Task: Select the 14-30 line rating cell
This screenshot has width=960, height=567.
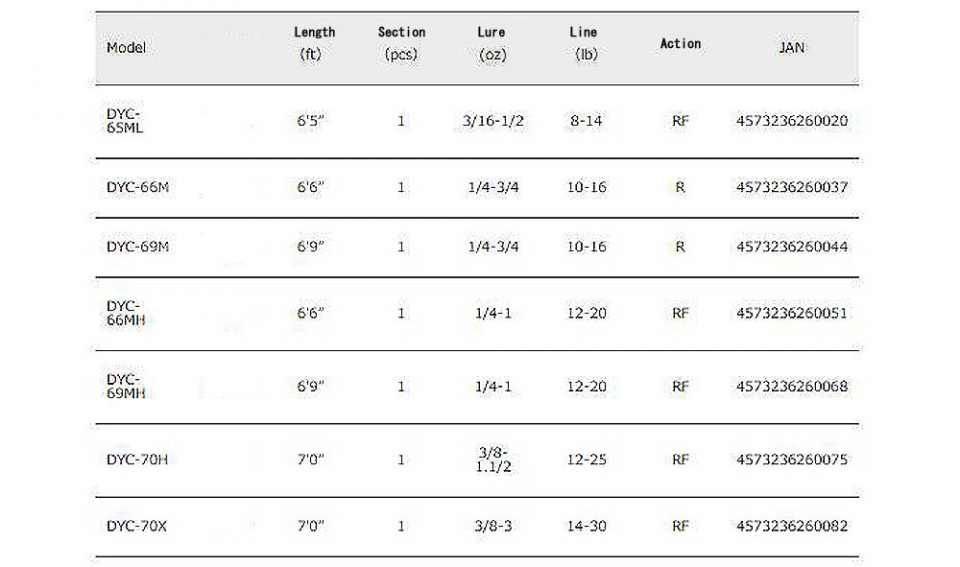Action: click(587, 526)
